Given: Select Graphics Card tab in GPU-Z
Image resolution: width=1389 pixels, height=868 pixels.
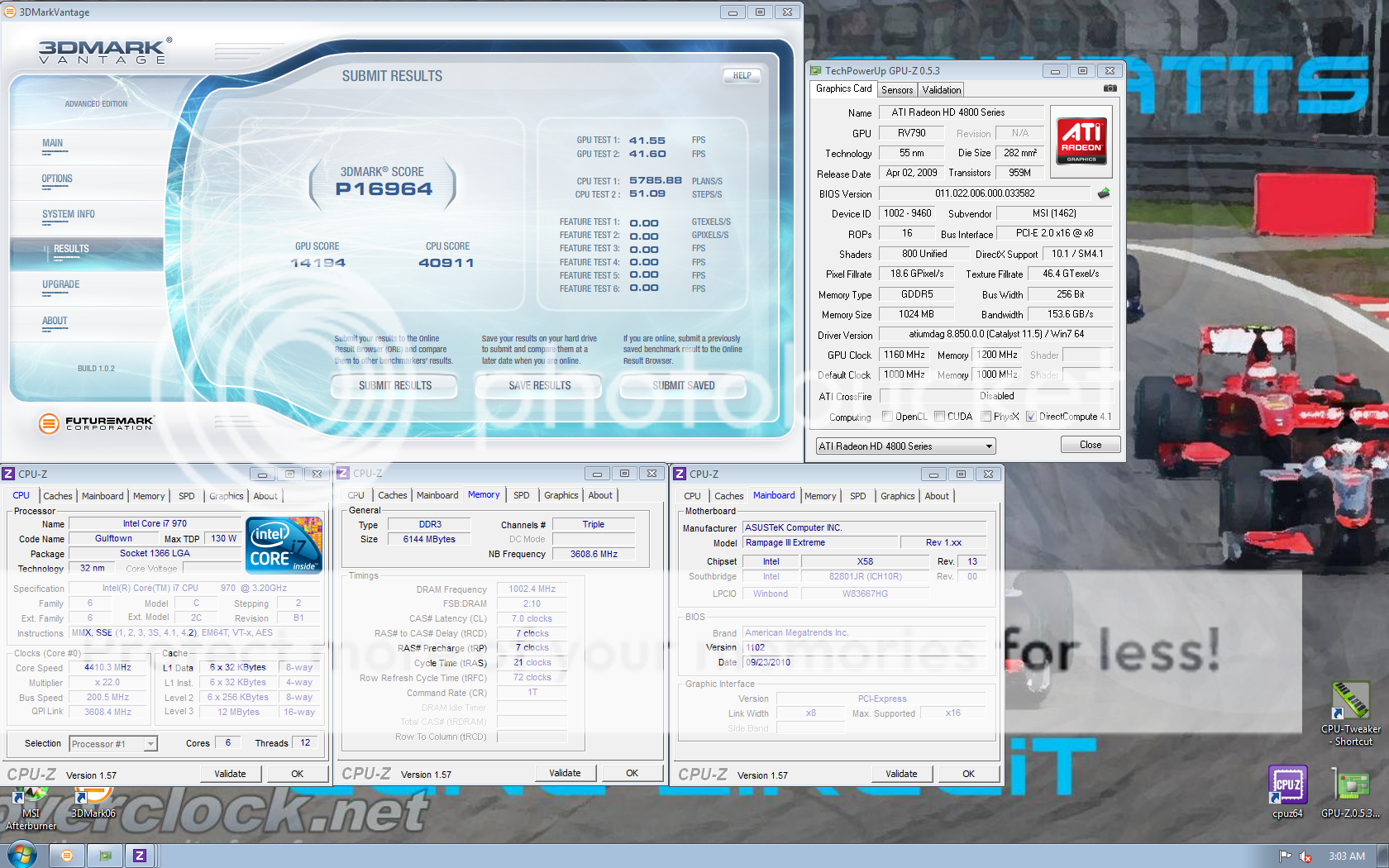Looking at the screenshot, I should coord(843,88).
